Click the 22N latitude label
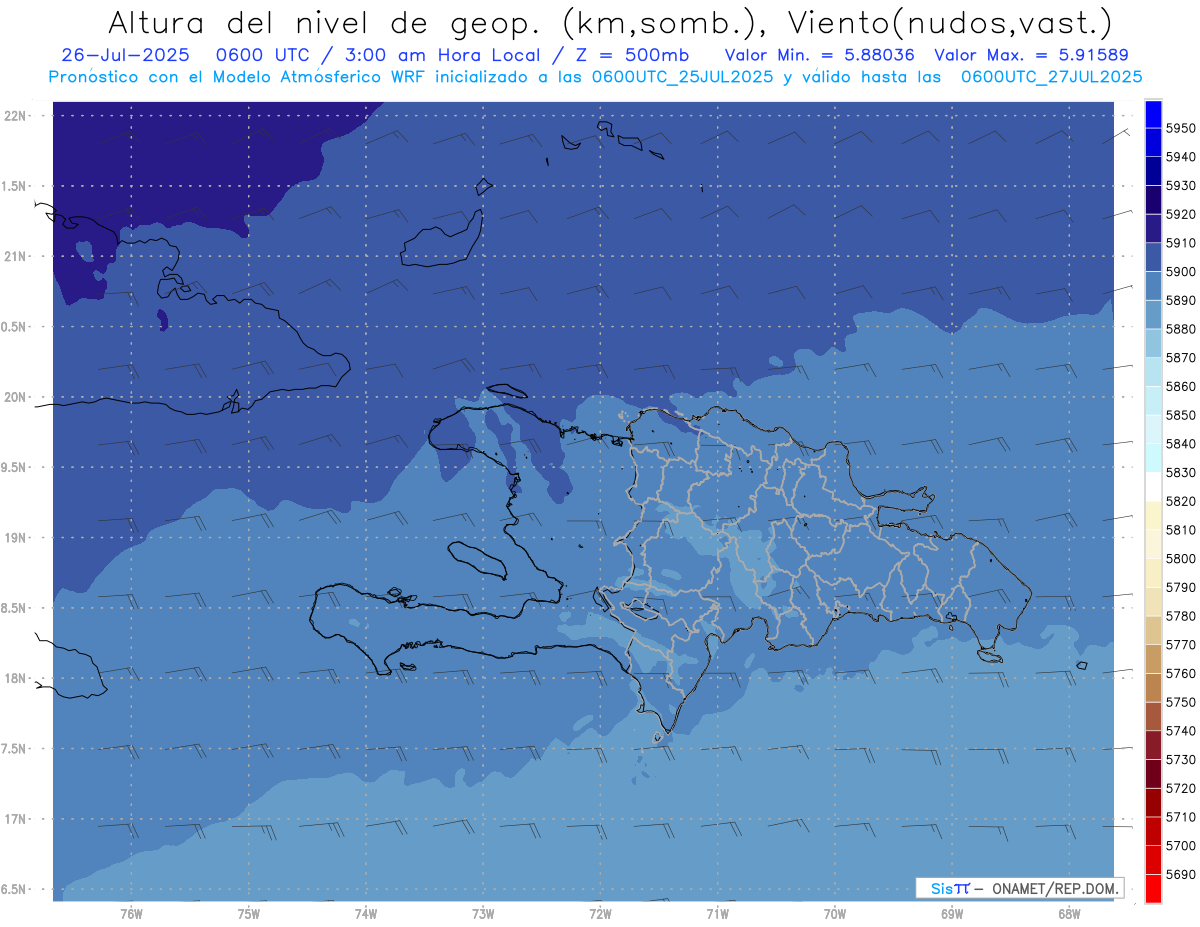1200x927 pixels. pos(16,116)
